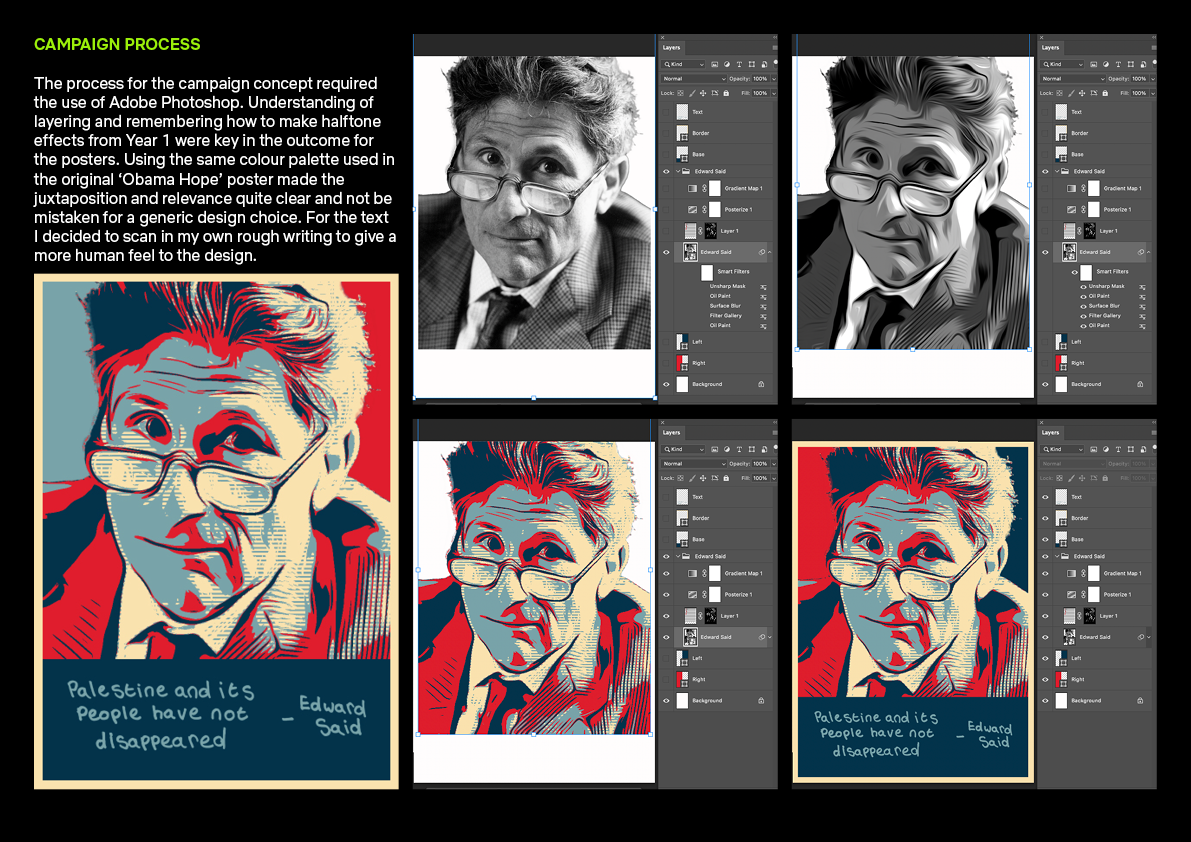Select pixel layer filter in original photo's Layers panel
1191x842 pixels.
(x=715, y=65)
